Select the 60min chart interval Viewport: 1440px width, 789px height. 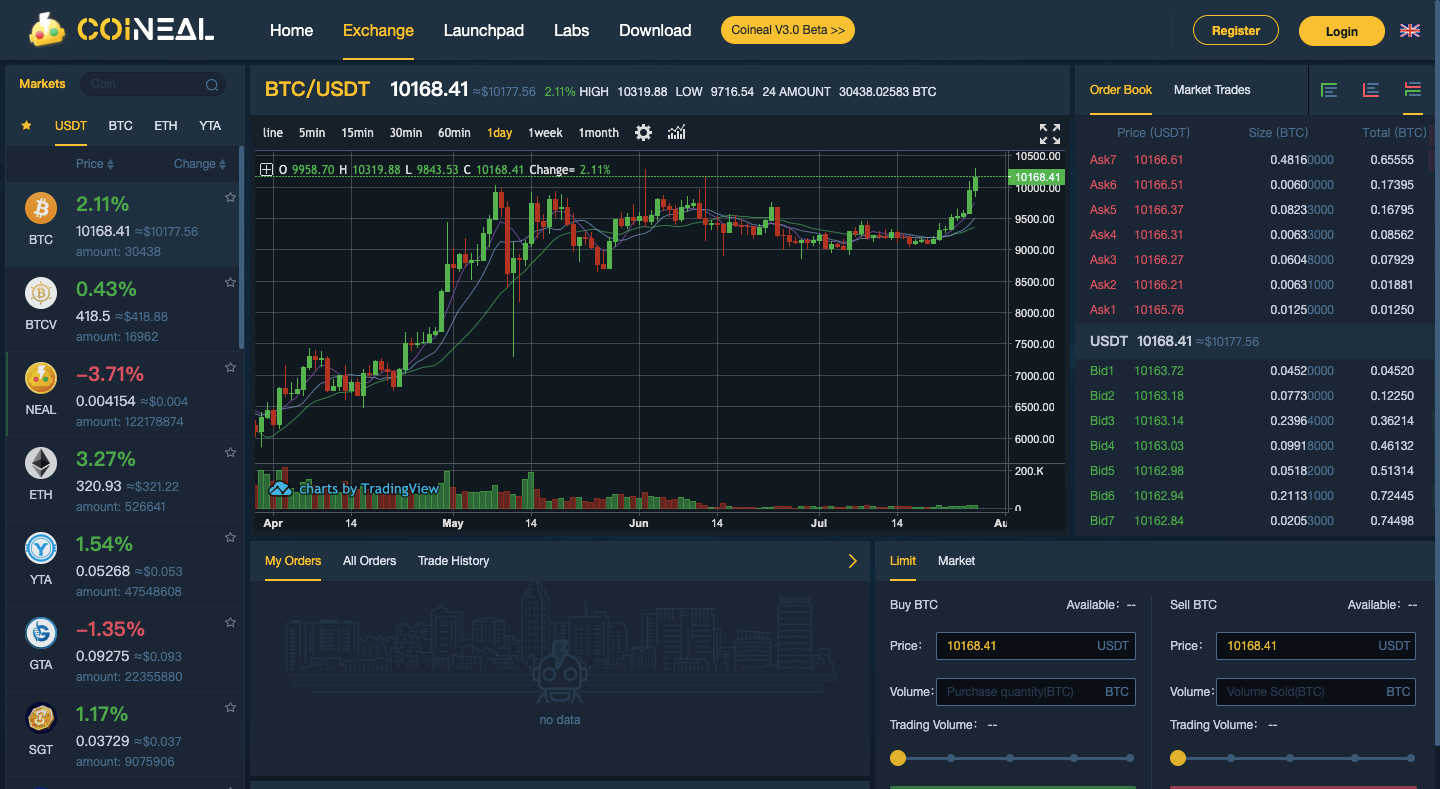click(x=454, y=133)
